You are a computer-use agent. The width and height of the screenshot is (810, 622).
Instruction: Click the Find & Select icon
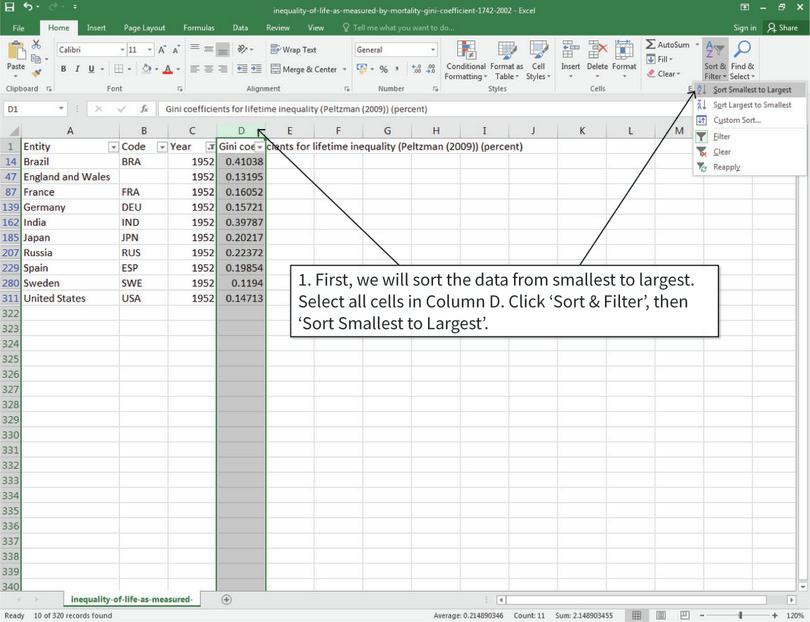[741, 58]
